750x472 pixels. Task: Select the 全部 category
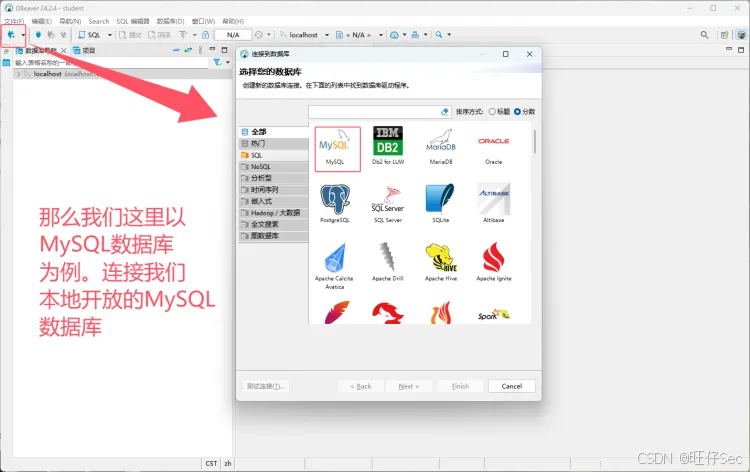tap(274, 132)
